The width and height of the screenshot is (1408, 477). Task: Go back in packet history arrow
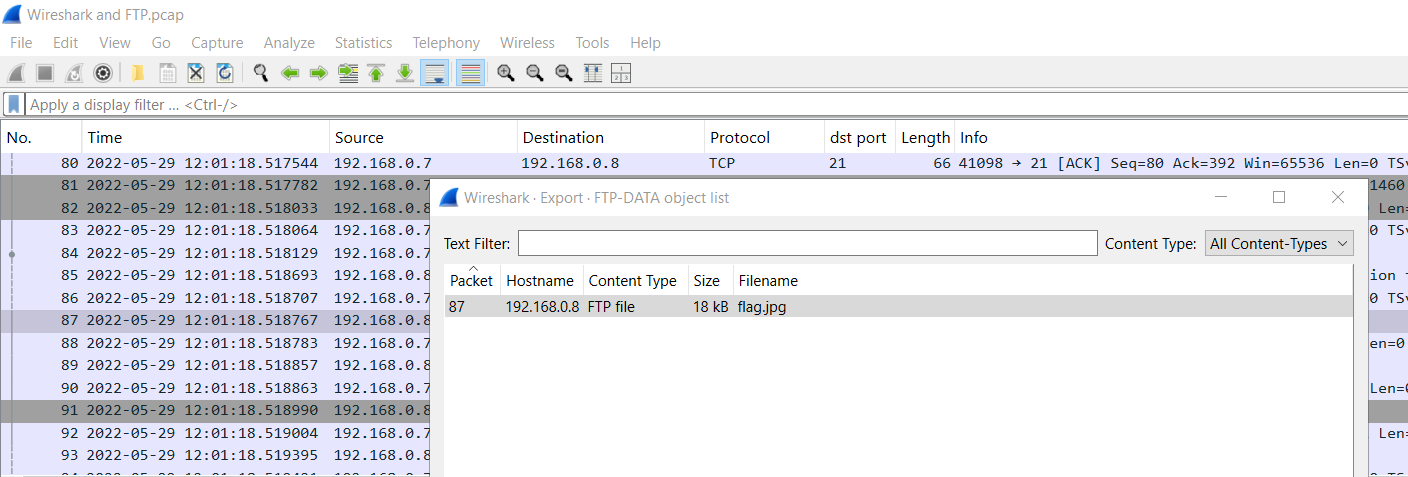[x=290, y=73]
